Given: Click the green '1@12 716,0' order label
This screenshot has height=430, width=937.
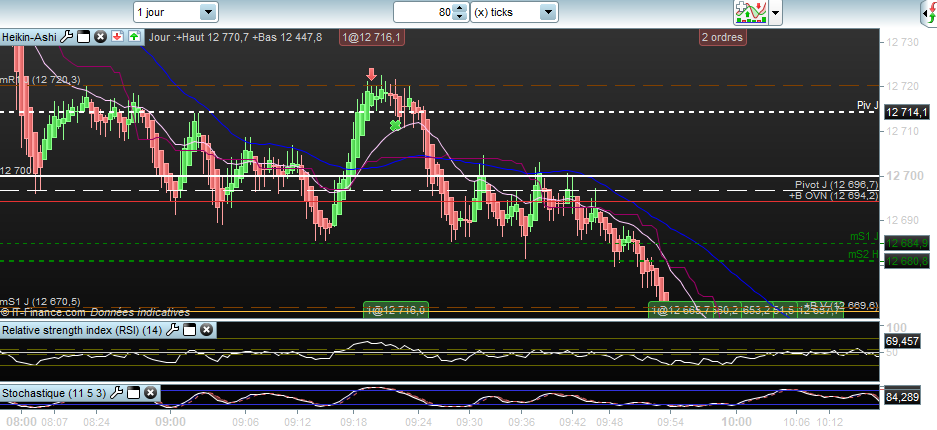Looking at the screenshot, I should point(397,310).
